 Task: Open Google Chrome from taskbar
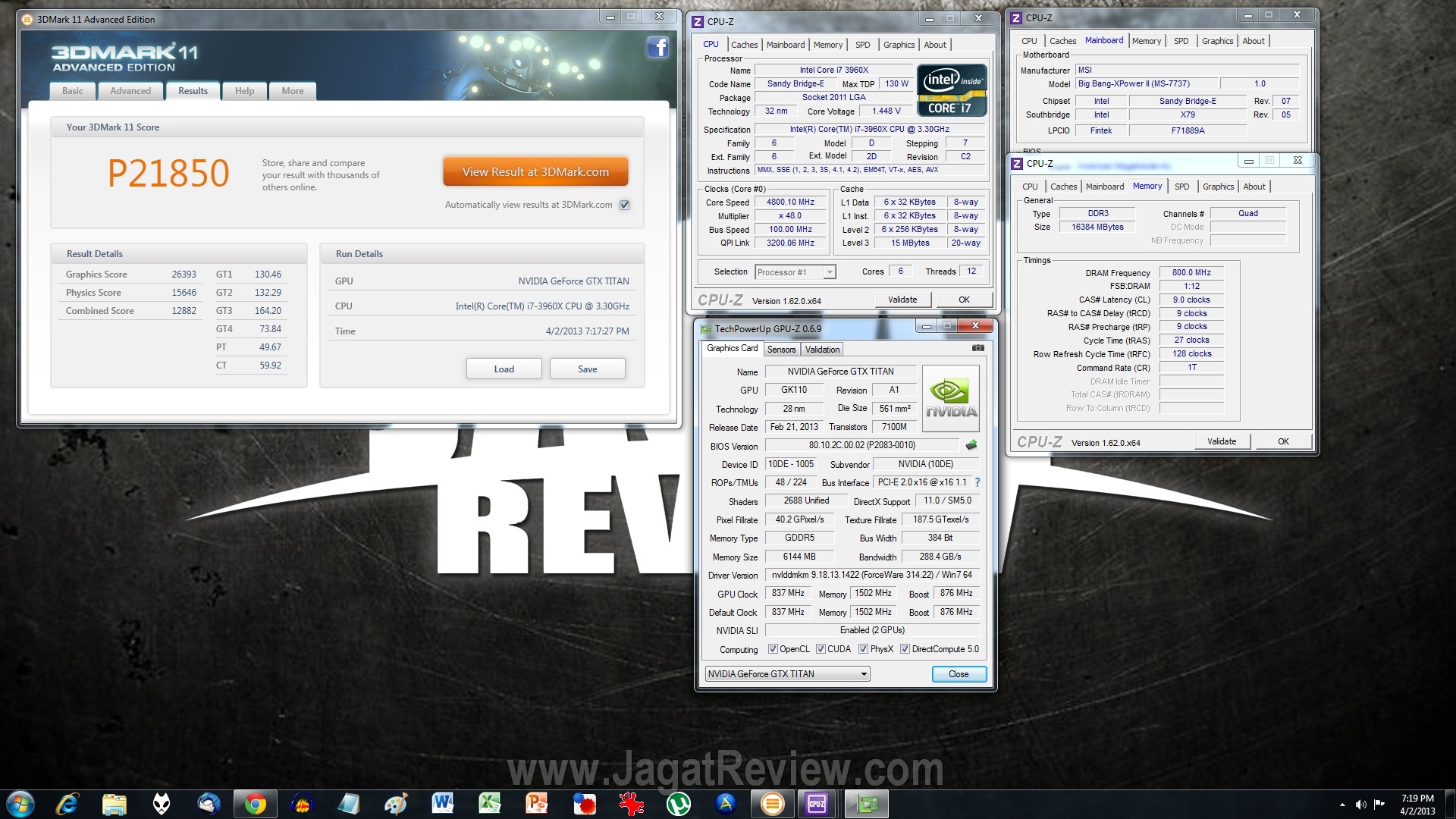(256, 804)
